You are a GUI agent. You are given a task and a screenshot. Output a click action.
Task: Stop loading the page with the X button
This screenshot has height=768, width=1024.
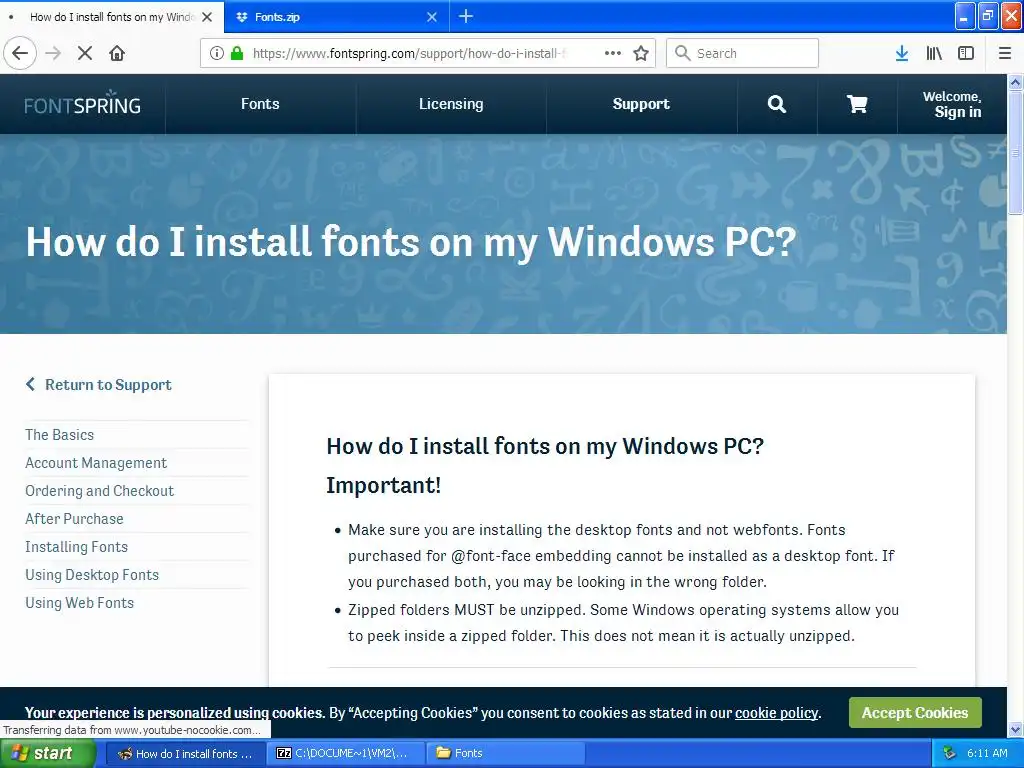coord(85,53)
